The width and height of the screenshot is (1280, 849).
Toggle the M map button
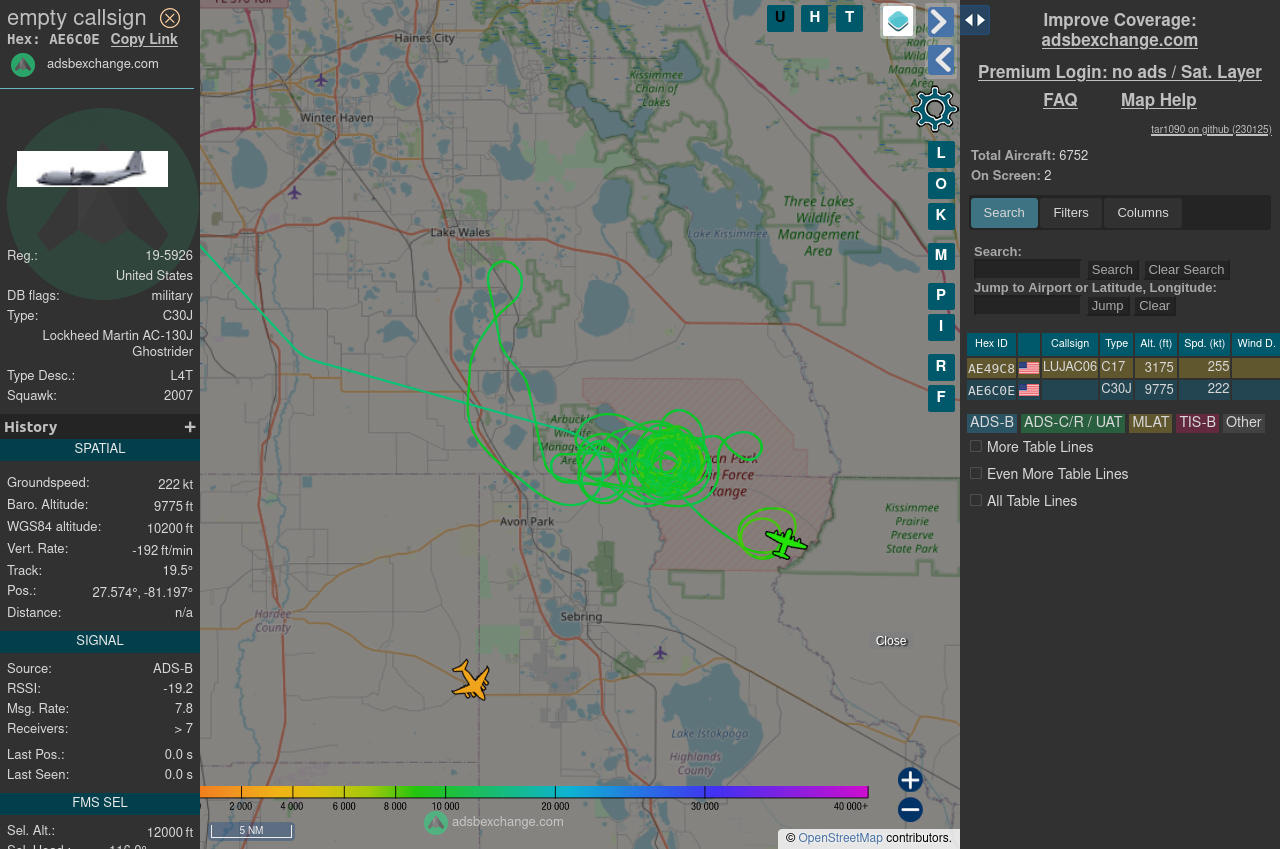pyautogui.click(x=941, y=256)
